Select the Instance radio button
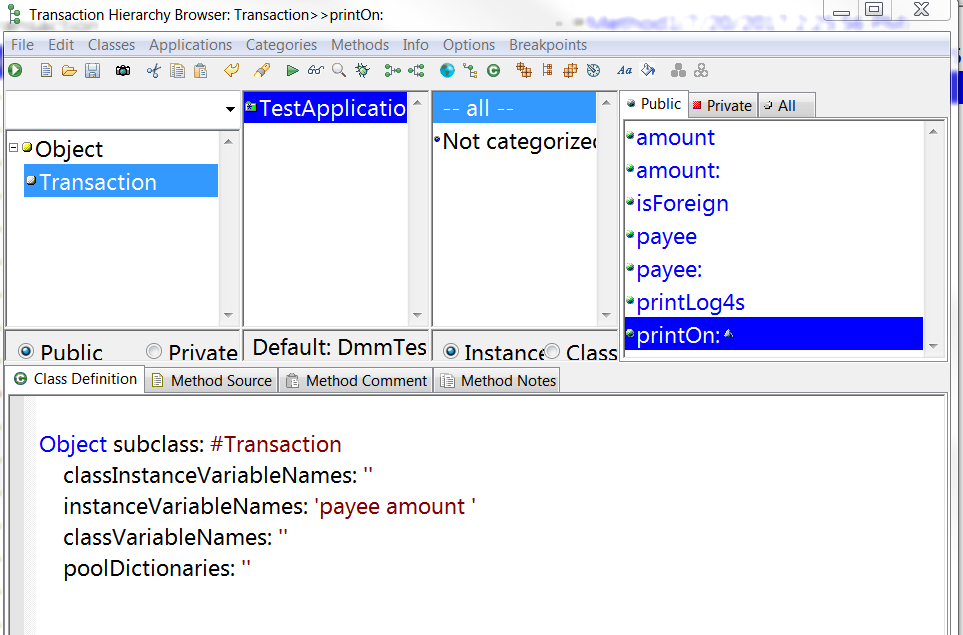Screen dimensions: 963x635 point(451,352)
